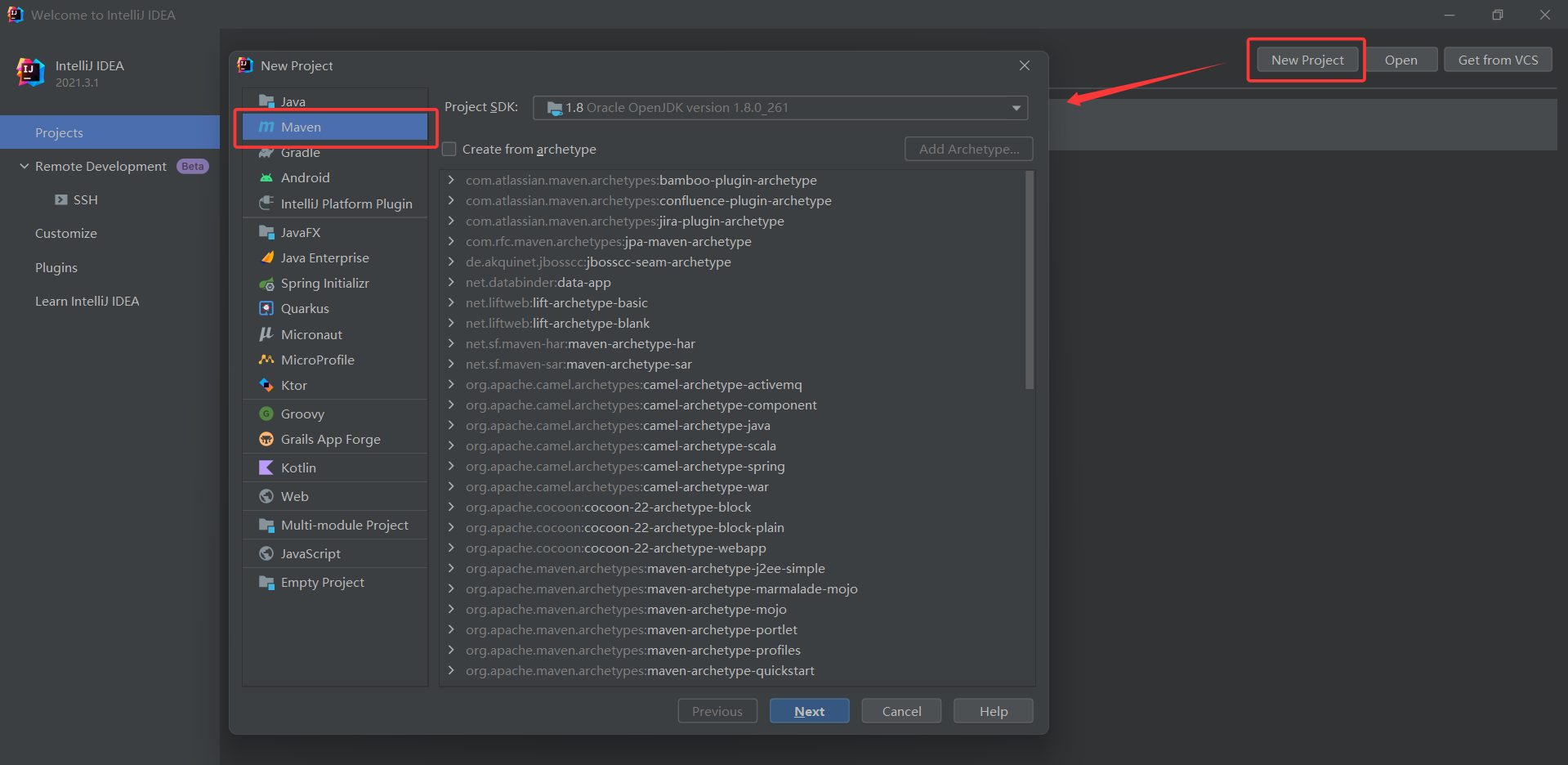
Task: Select camel-archetype-activemq in list
Action: tap(634, 384)
